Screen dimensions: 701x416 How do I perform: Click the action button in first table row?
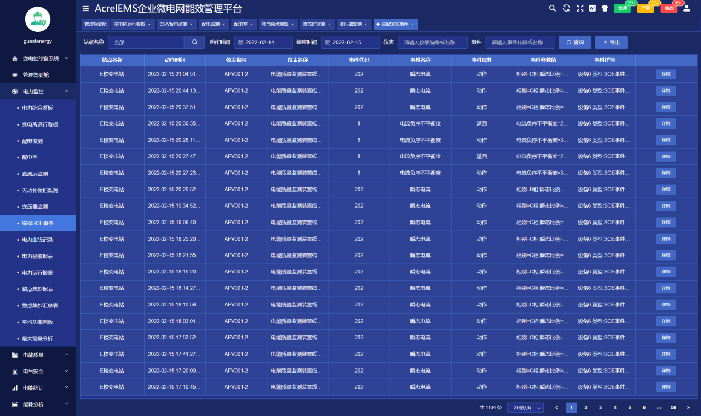pyautogui.click(x=665, y=74)
